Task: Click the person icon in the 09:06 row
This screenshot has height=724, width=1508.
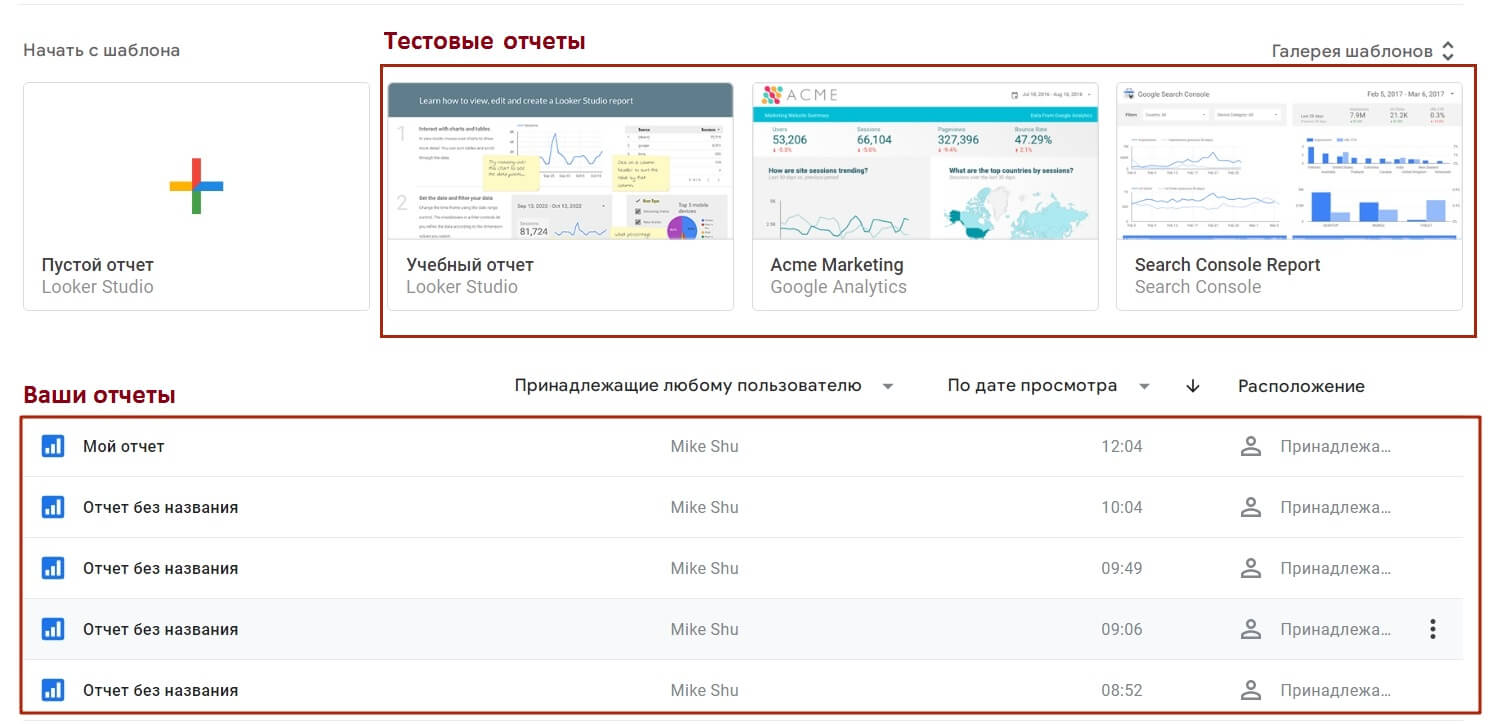Action: tap(1250, 629)
